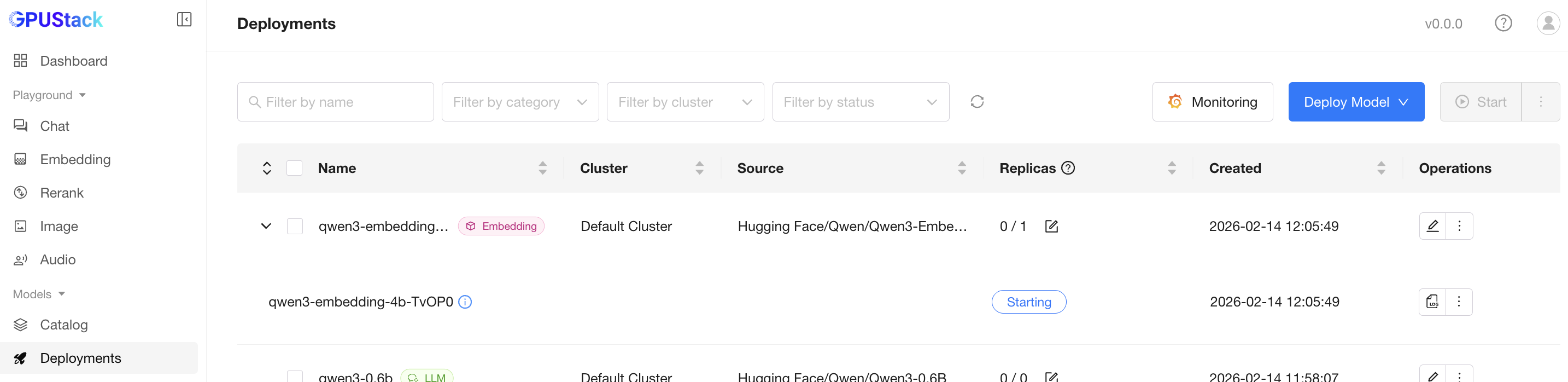Check the qwen3-embedding row checkbox

(295, 226)
